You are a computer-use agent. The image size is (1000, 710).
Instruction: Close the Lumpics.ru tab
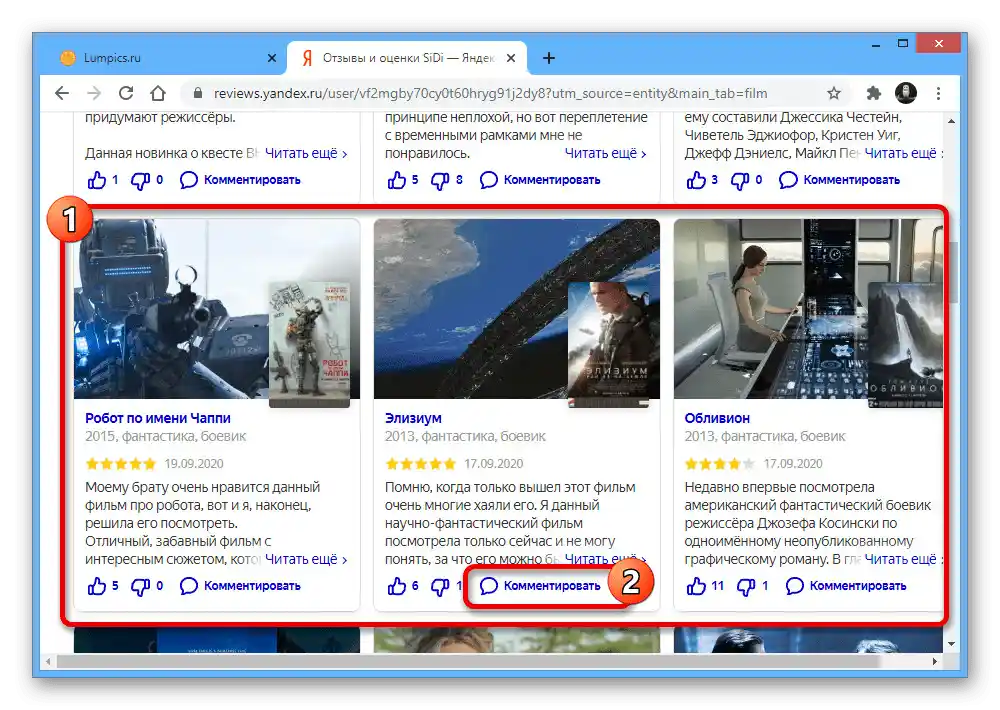[x=272, y=58]
